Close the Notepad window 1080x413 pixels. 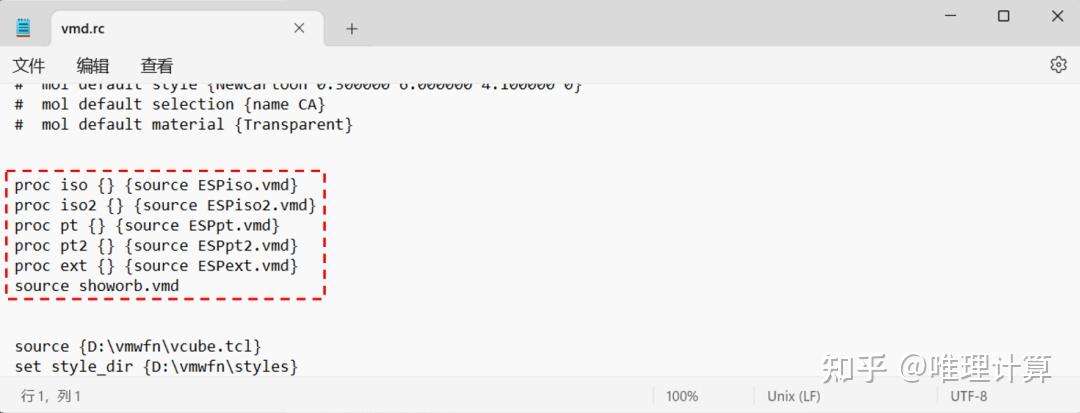(1057, 16)
